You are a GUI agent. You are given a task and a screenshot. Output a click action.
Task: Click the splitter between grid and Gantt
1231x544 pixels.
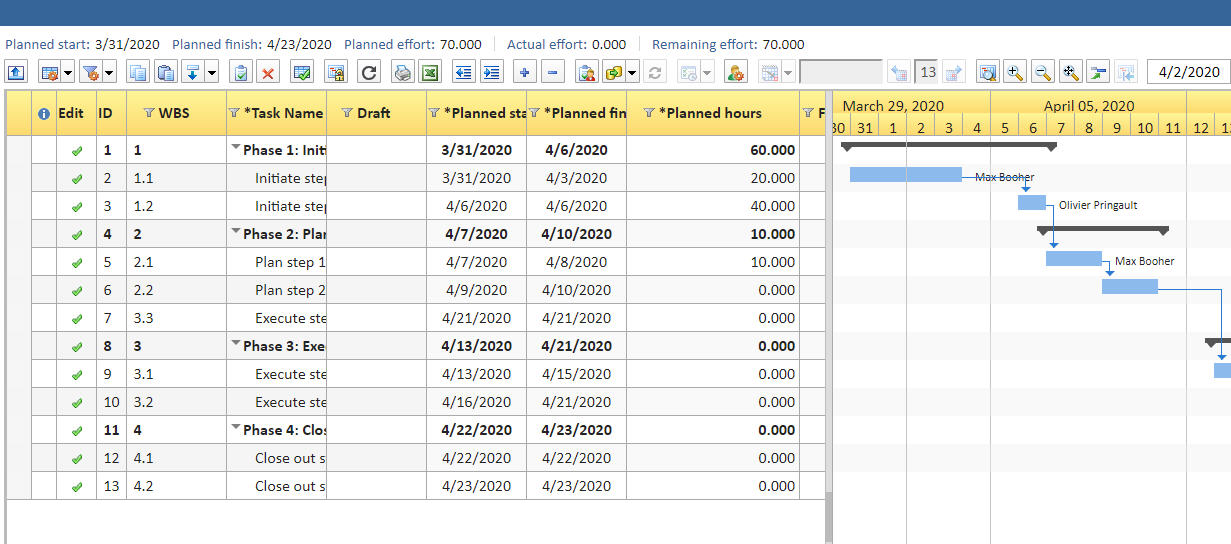coord(828,318)
